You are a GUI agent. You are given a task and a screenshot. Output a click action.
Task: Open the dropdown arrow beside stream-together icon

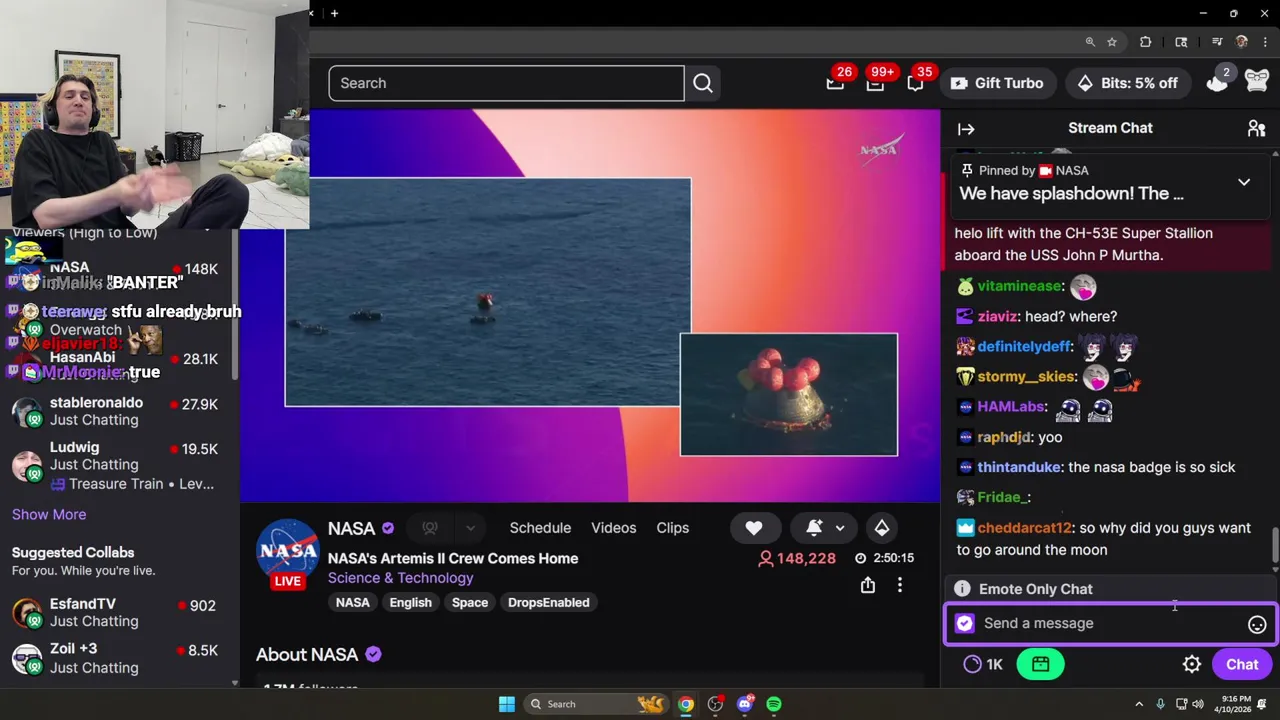tap(470, 528)
